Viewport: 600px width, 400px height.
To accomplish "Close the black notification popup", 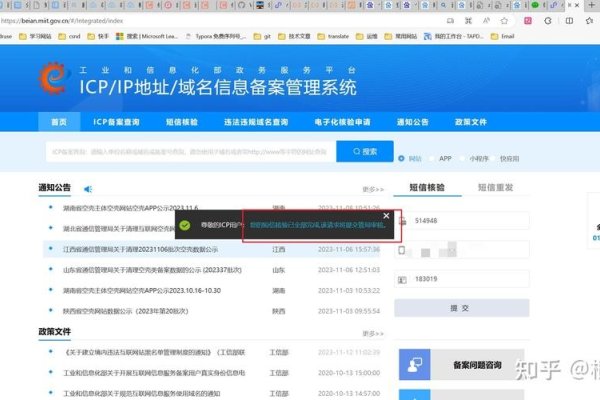I will (x=386, y=216).
